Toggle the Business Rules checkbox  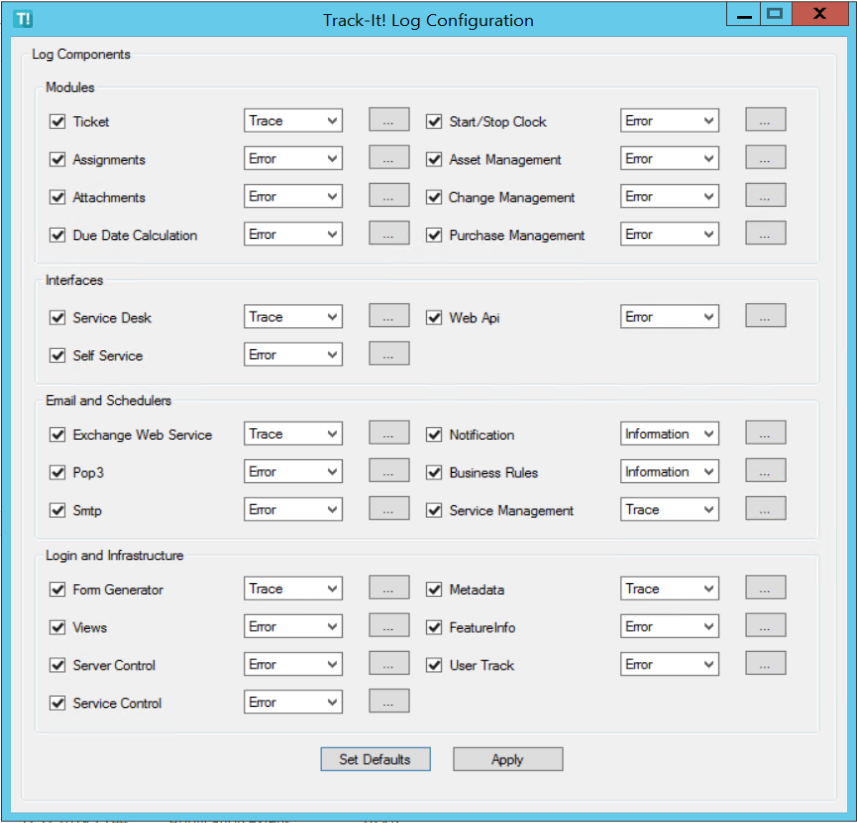tap(434, 472)
